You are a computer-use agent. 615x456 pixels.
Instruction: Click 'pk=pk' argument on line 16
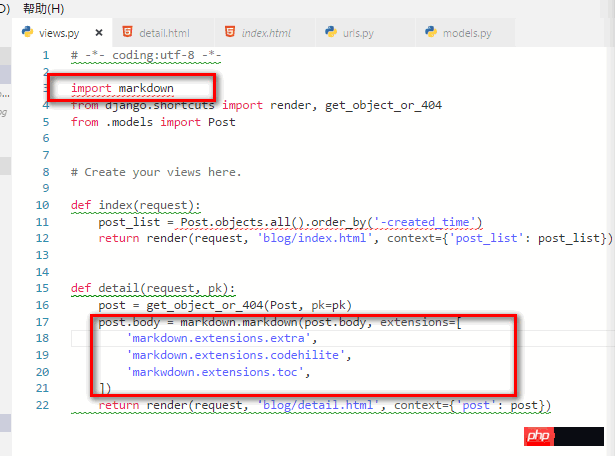pos(328,305)
